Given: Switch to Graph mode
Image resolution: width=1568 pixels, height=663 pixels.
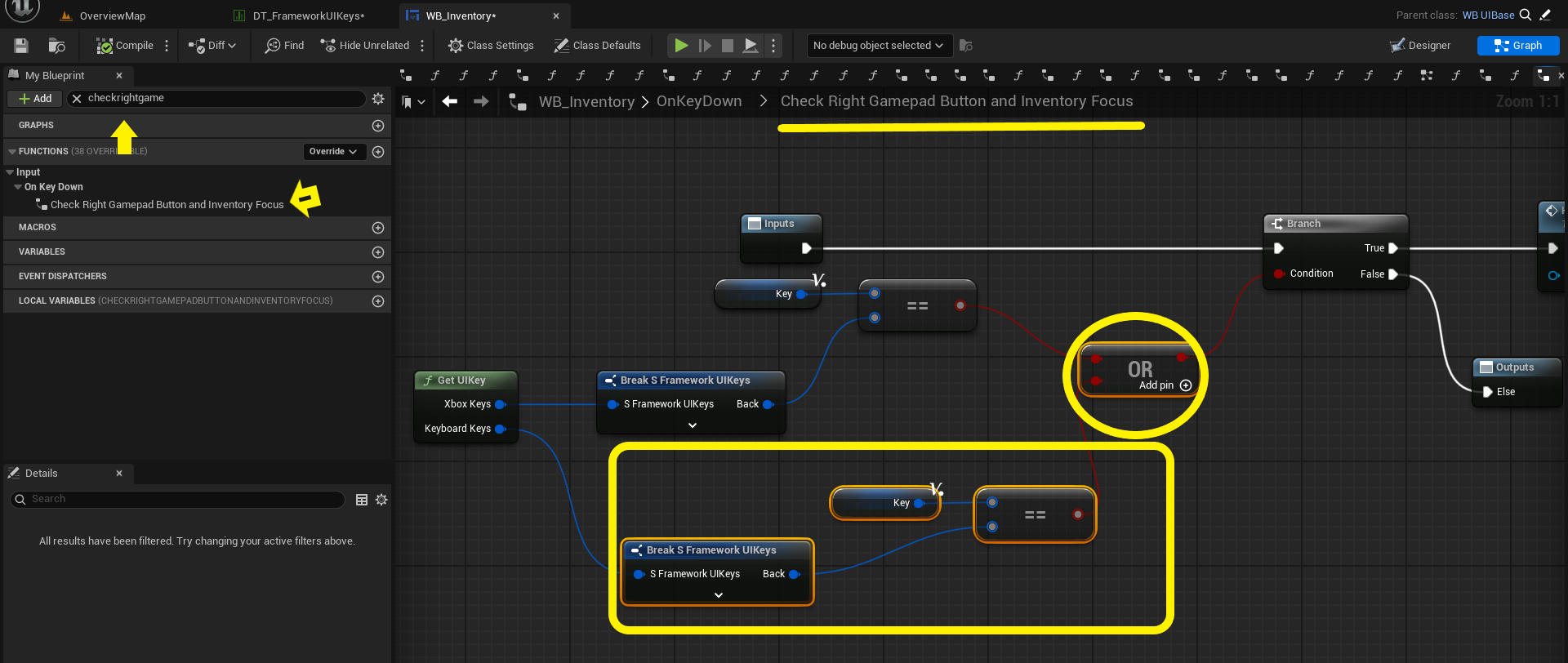Looking at the screenshot, I should [1517, 46].
